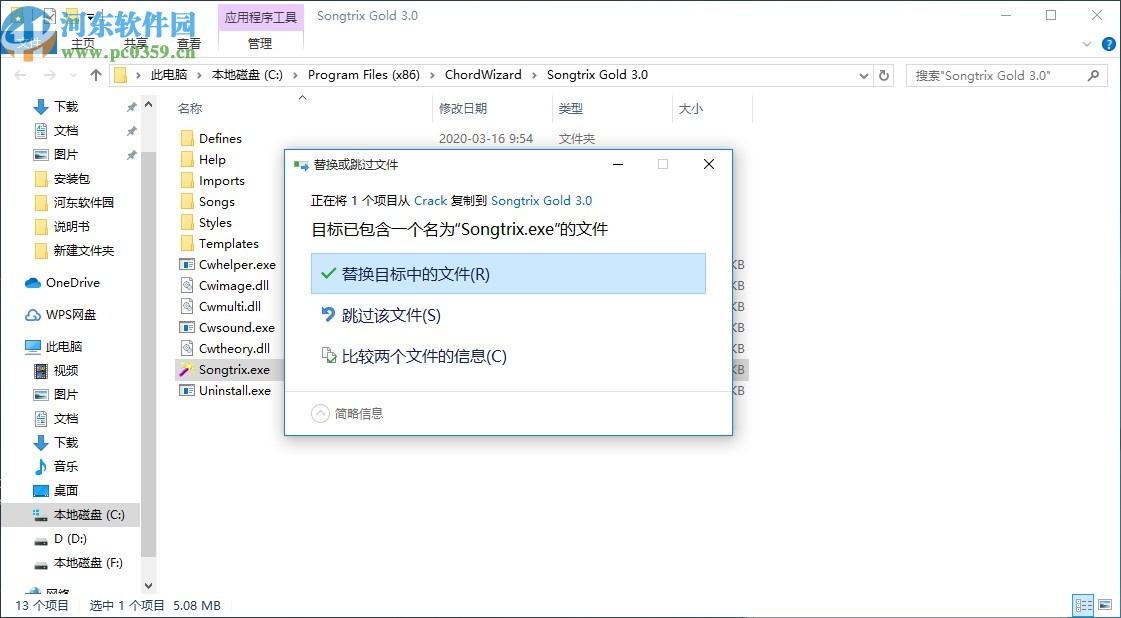The height and width of the screenshot is (618, 1121).
Task: Click inside the Songtrix search box
Action: click(1000, 74)
